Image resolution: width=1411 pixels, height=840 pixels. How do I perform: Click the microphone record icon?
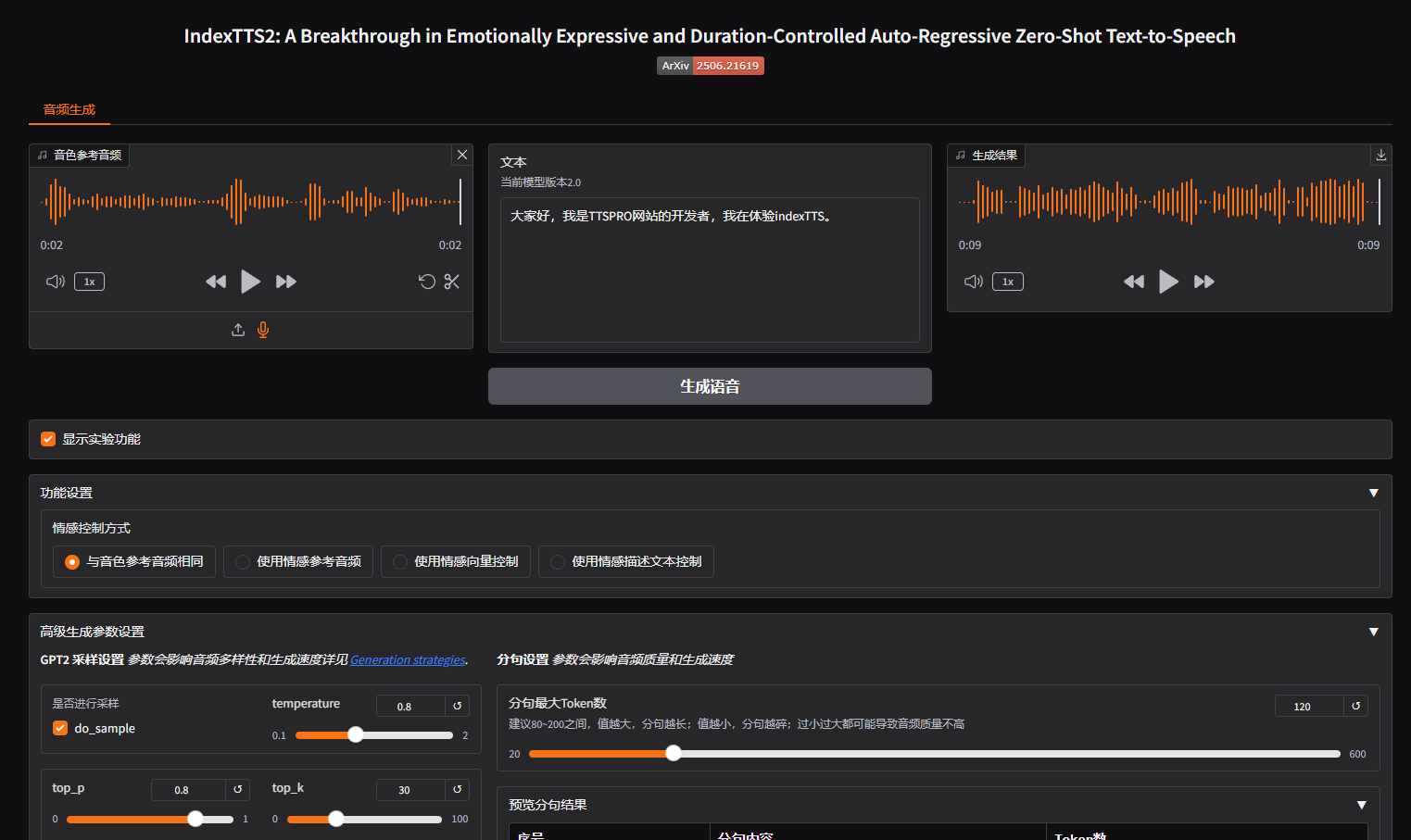[x=263, y=330]
